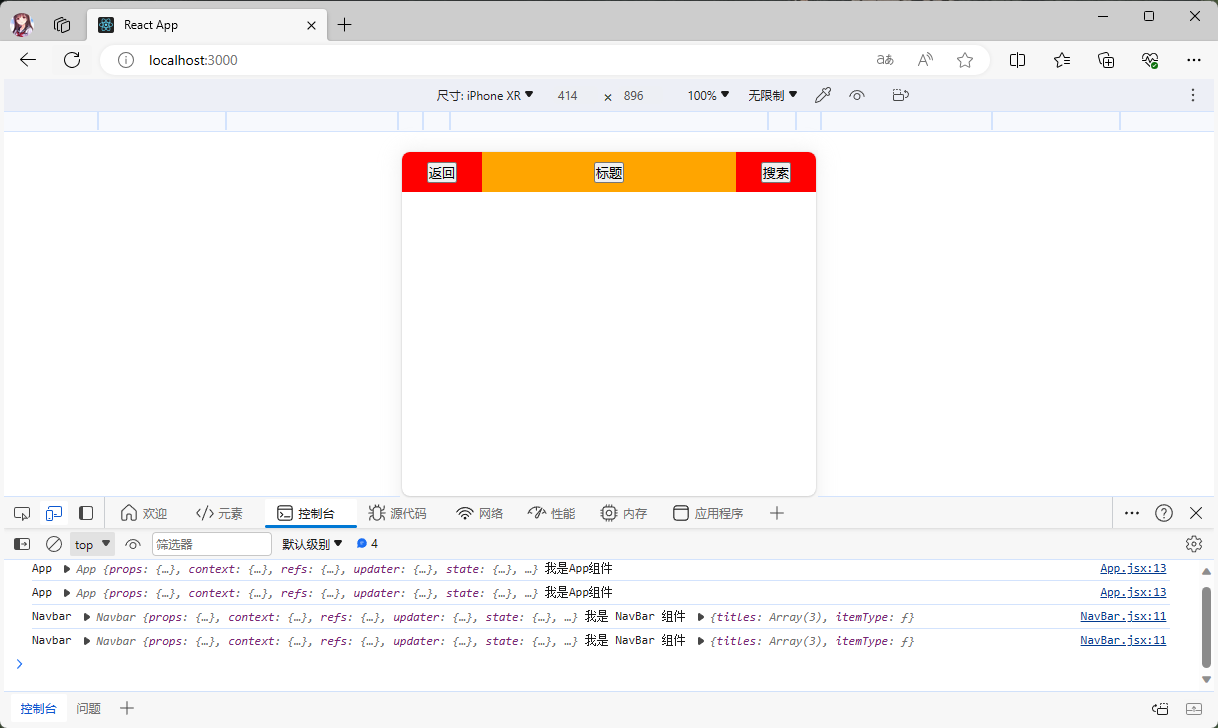Toggle live expression eye icon in console
The width and height of the screenshot is (1218, 728).
pos(133,544)
